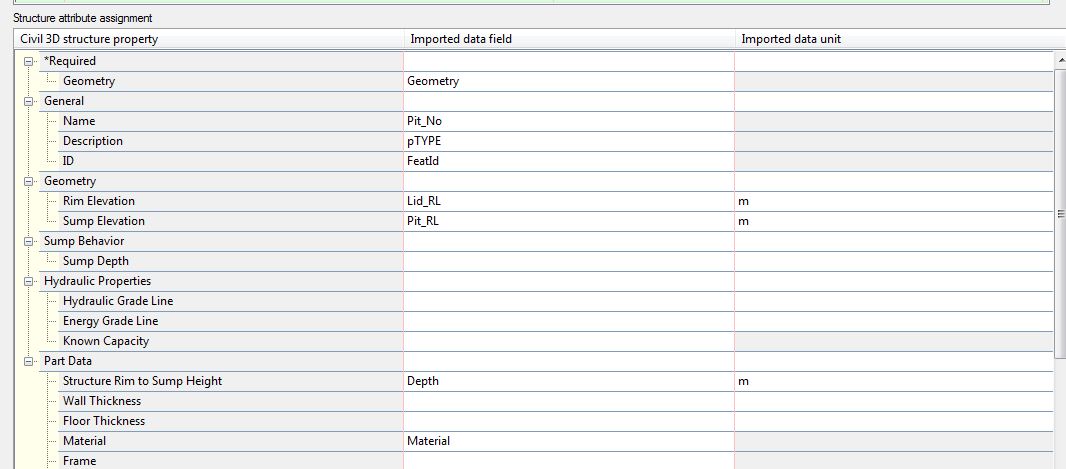Screen dimensions: 1066x469
Task: Click empty data field for Known Capacity
Action: click(x=569, y=341)
